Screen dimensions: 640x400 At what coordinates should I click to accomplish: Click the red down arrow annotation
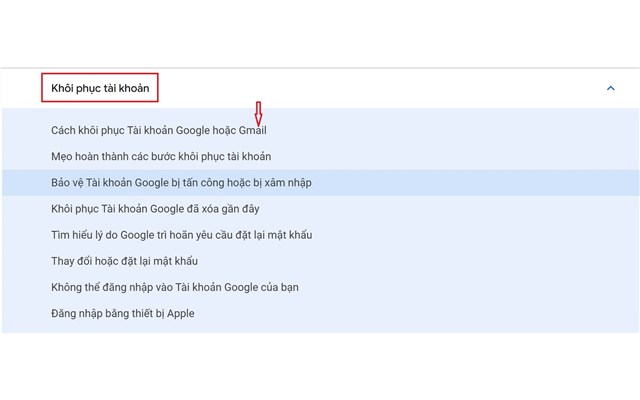coord(258,112)
